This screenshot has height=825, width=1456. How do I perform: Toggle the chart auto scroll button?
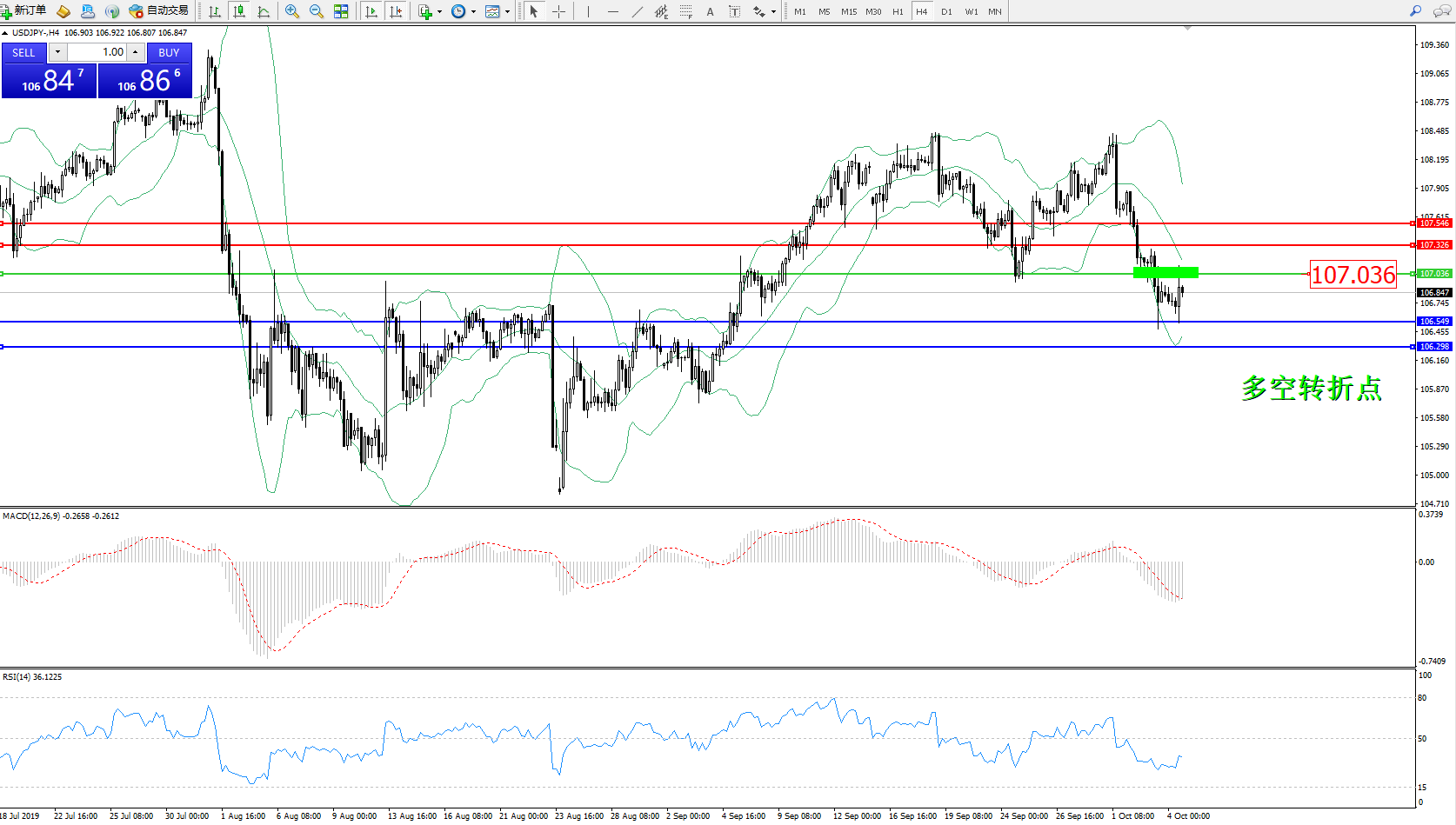(x=371, y=11)
